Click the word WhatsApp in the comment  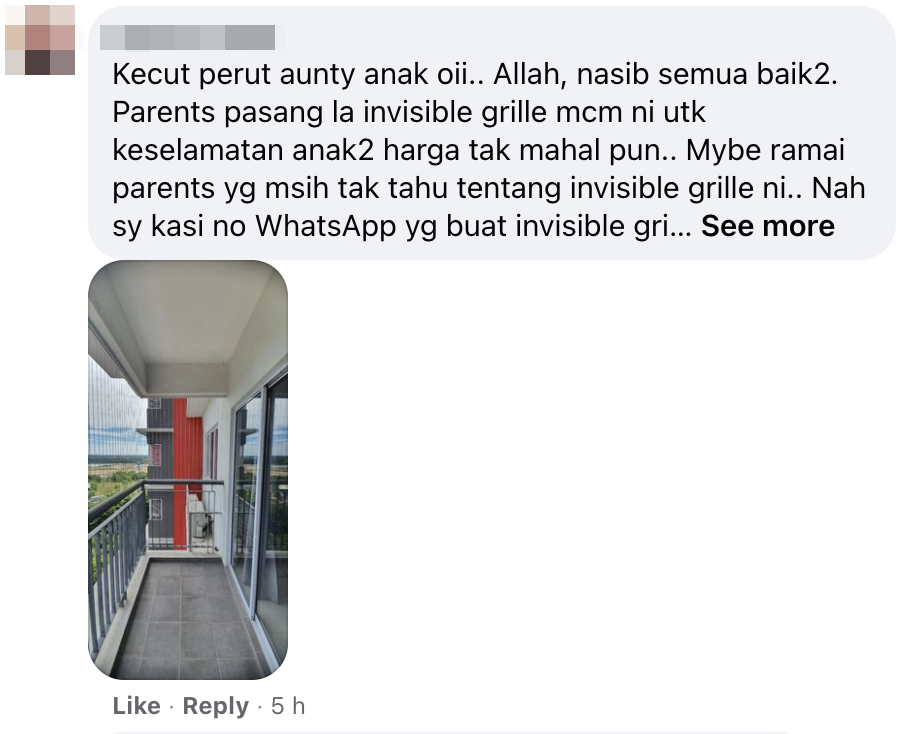pos(325,226)
